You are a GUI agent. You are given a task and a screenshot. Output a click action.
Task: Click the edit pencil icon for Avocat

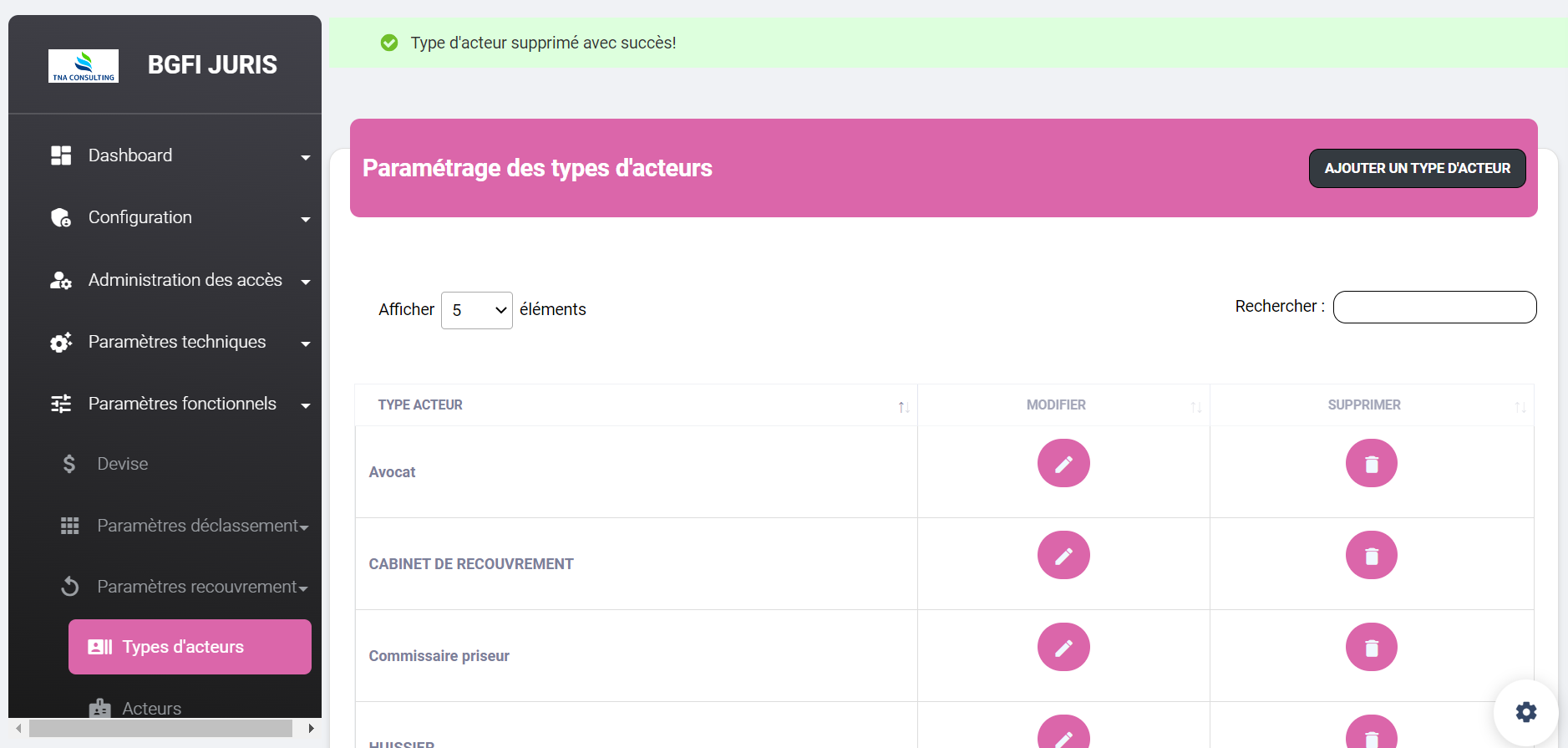tap(1063, 463)
